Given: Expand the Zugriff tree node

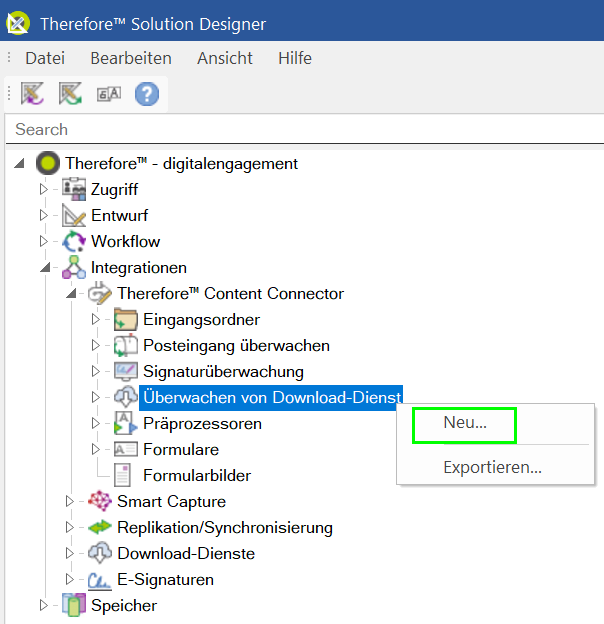Looking at the screenshot, I should (43, 189).
